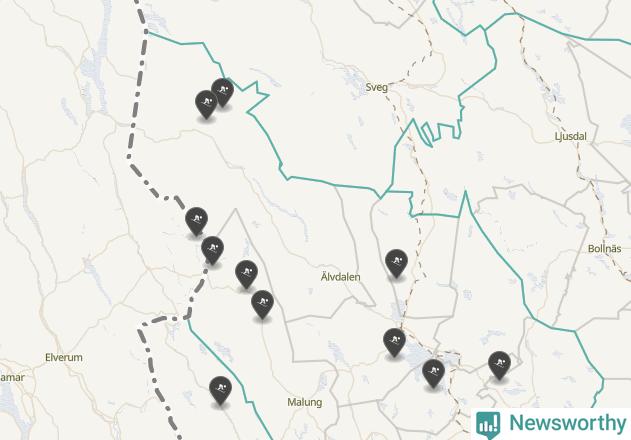
Task: Click the ski marker nearest Sveg's green border
Action: 223,92
